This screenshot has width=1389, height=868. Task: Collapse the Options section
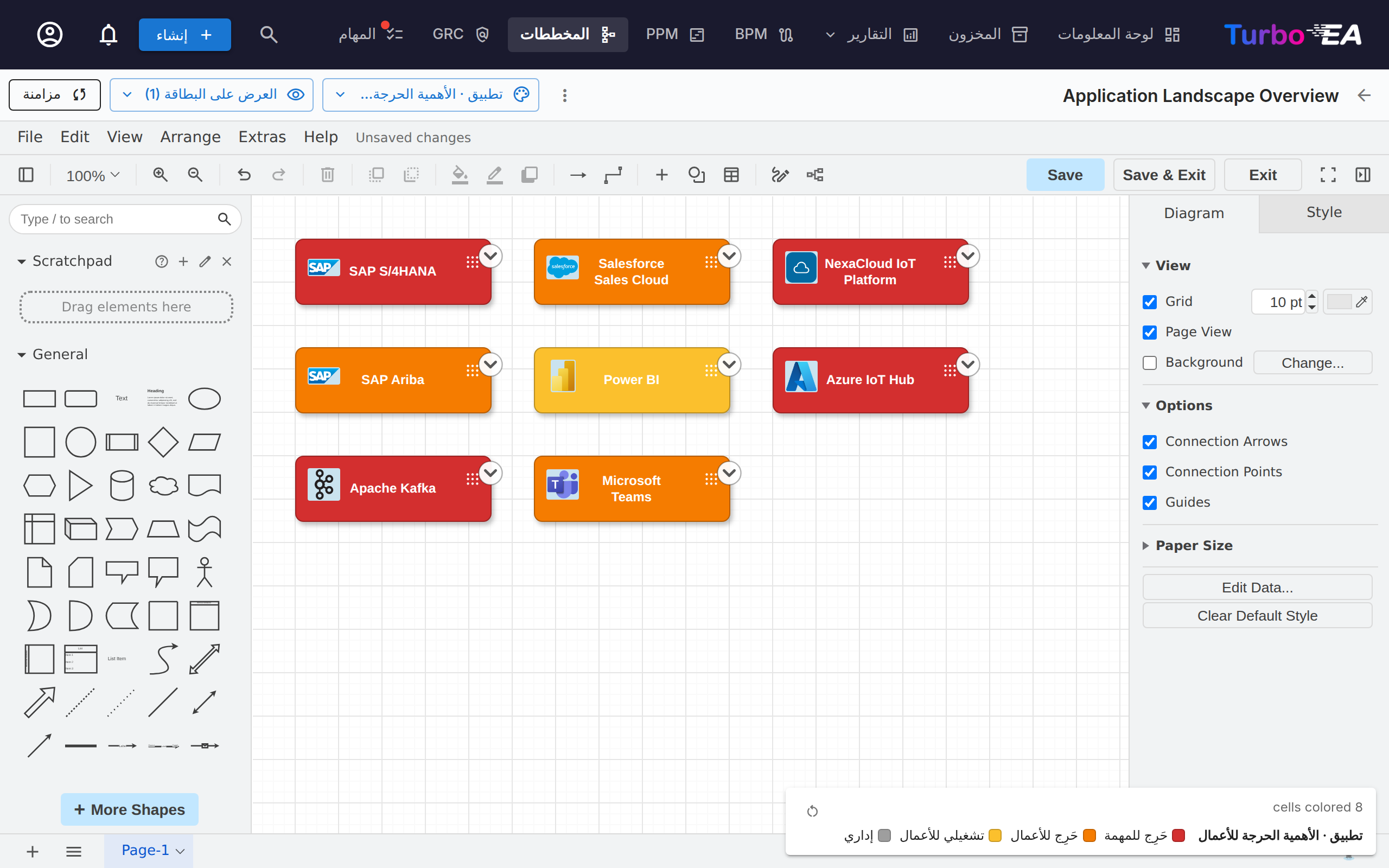(x=1145, y=406)
